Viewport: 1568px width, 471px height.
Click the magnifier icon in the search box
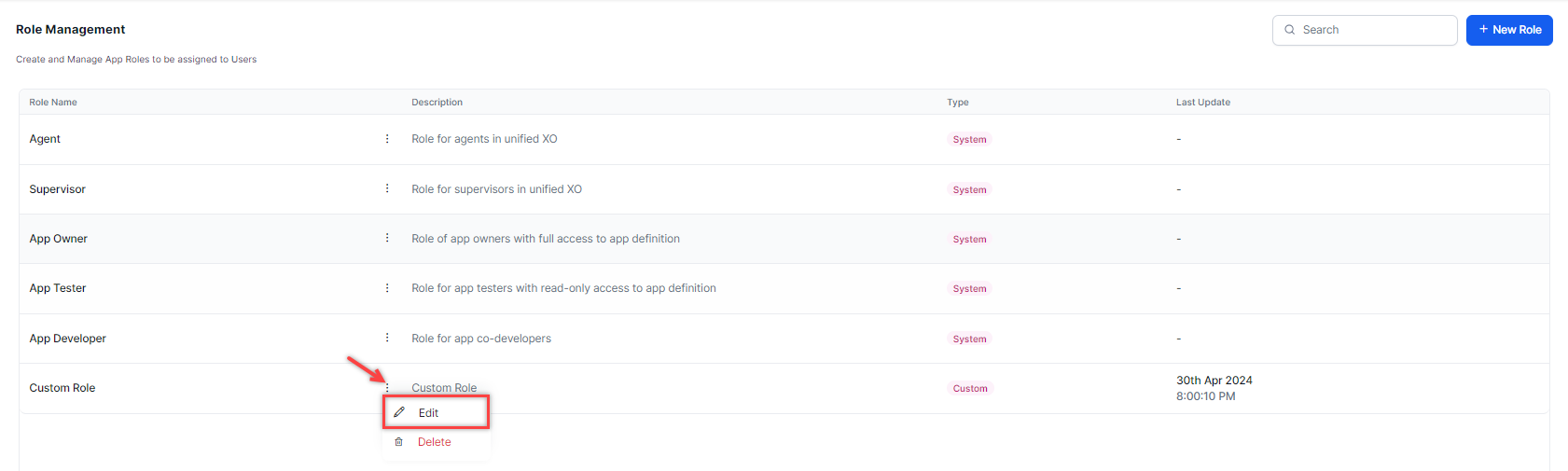click(x=1290, y=30)
